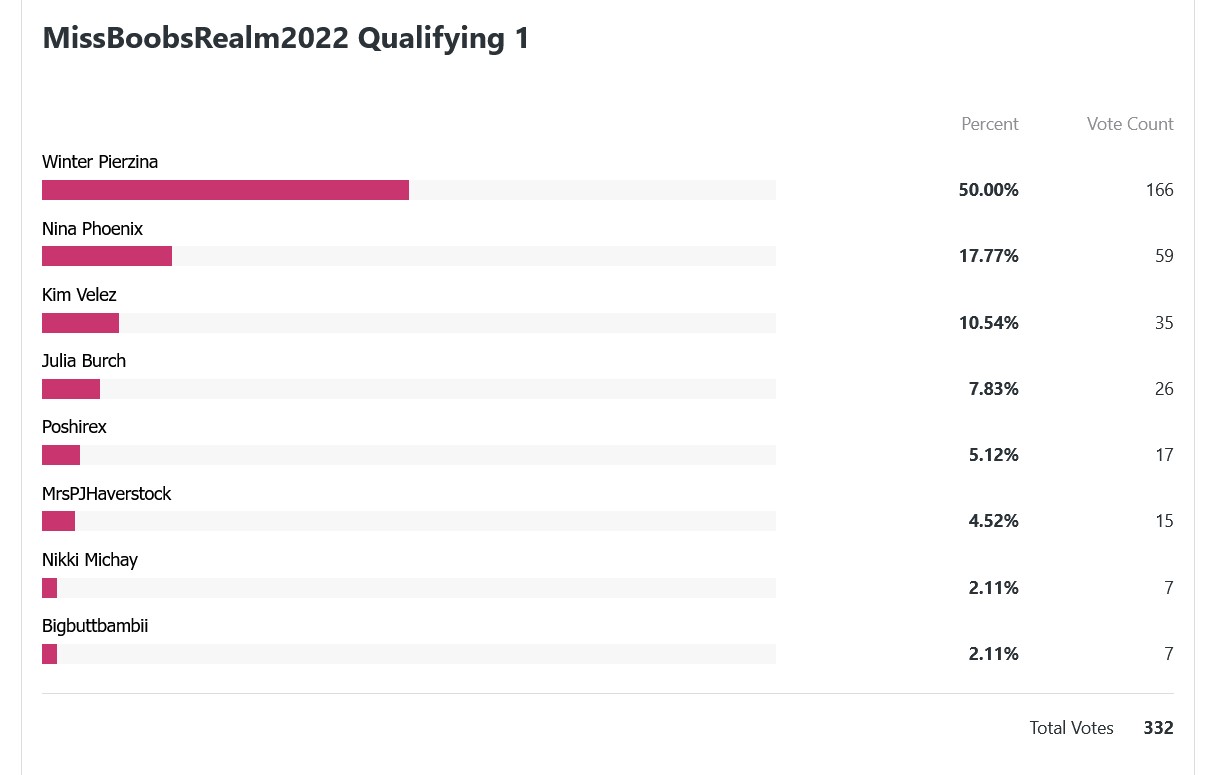This screenshot has width=1211, height=775.
Task: Click the Bigbuttbambii result bar
Action: (409, 654)
